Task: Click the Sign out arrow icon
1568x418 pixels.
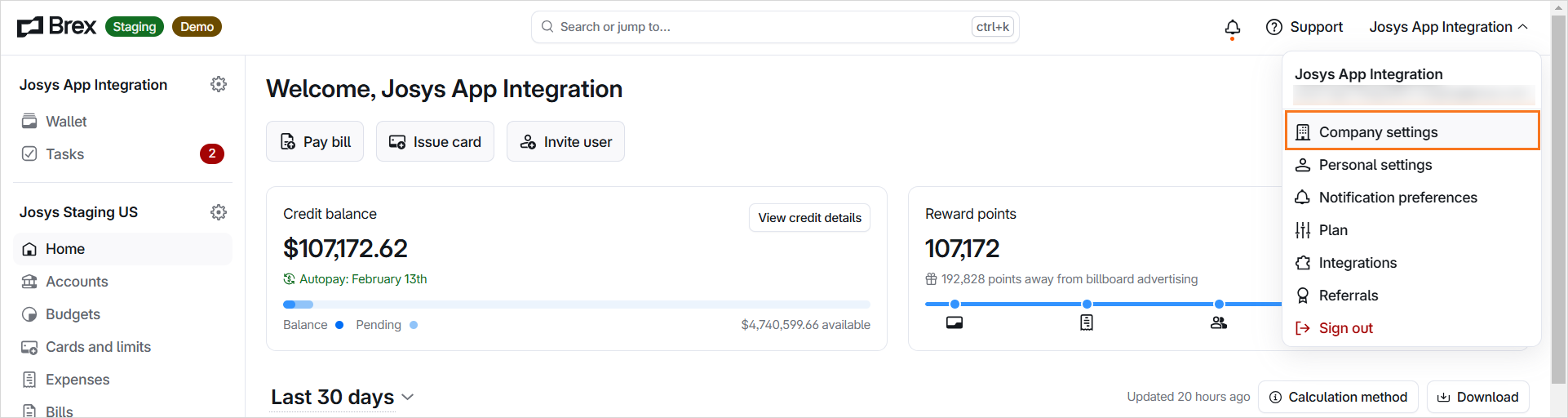Action: click(x=1303, y=328)
